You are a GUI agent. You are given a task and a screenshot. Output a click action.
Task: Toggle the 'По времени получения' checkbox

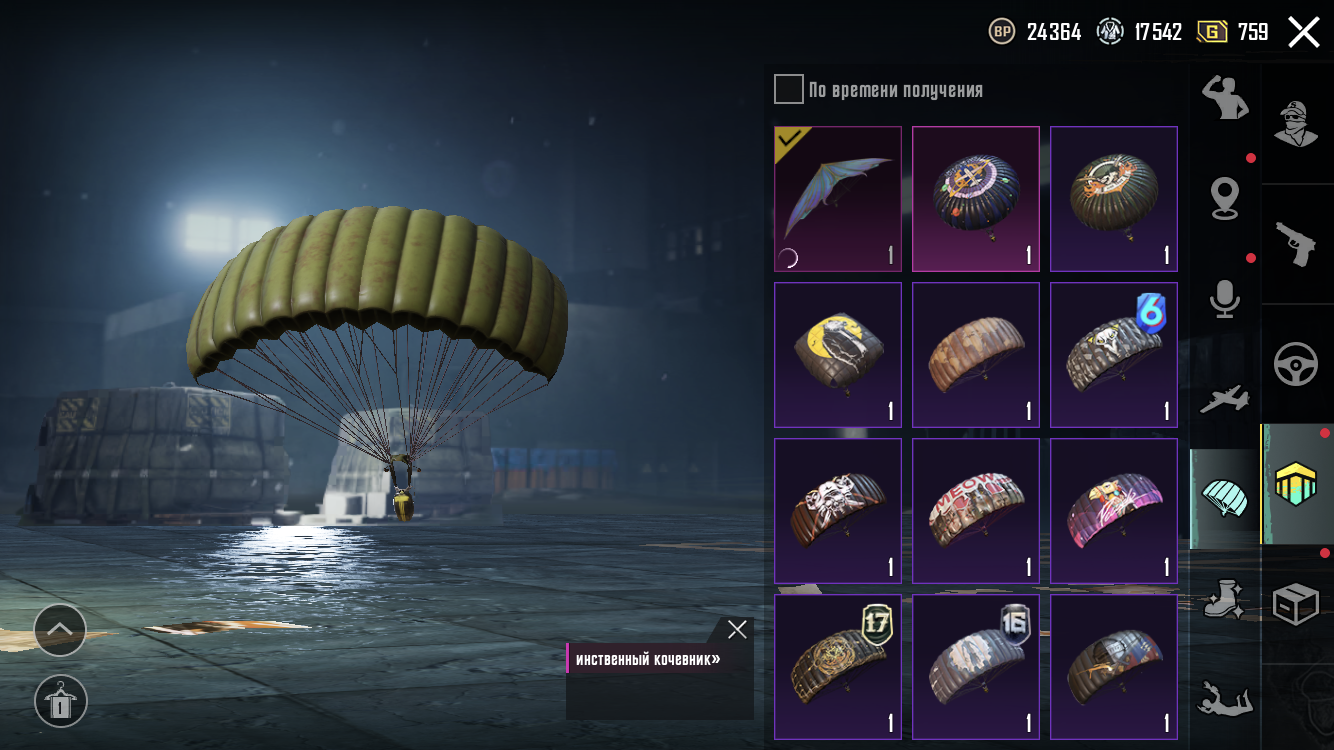pos(789,89)
